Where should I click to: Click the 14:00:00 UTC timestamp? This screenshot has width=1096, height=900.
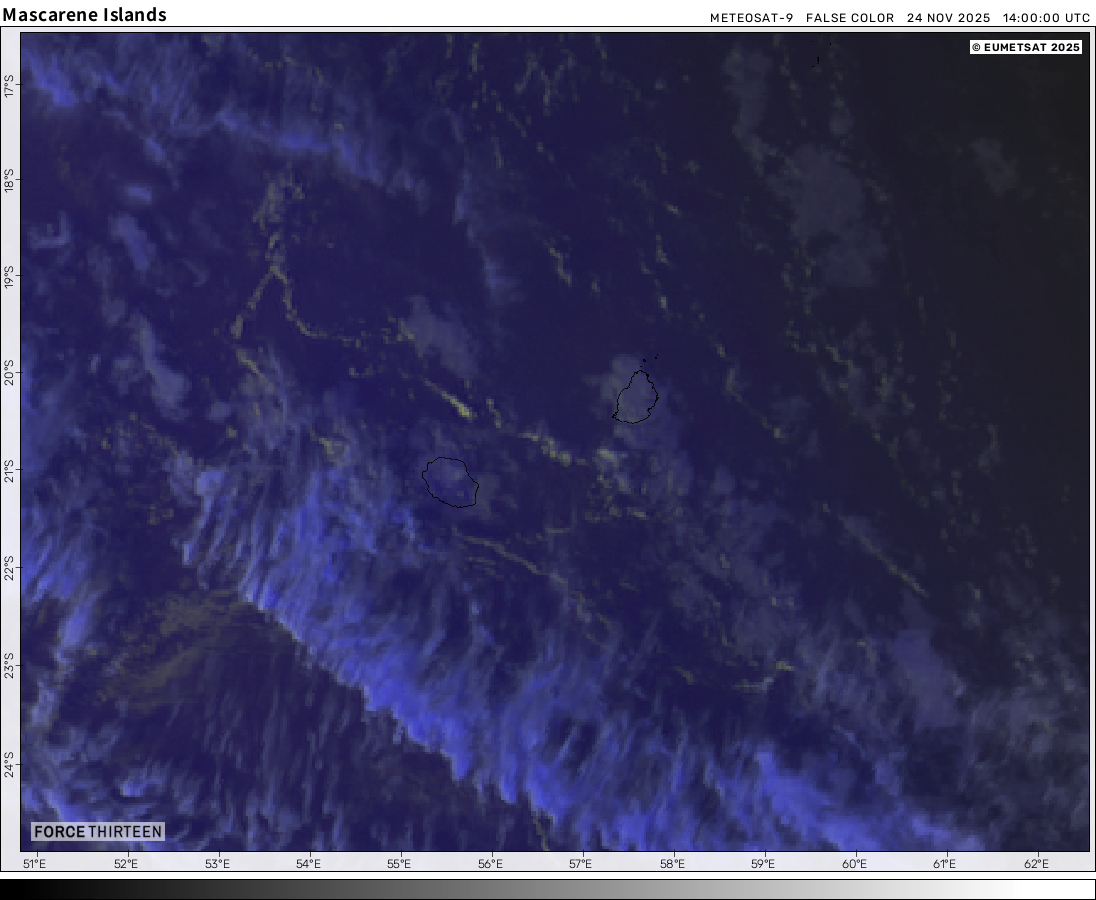(1046, 18)
